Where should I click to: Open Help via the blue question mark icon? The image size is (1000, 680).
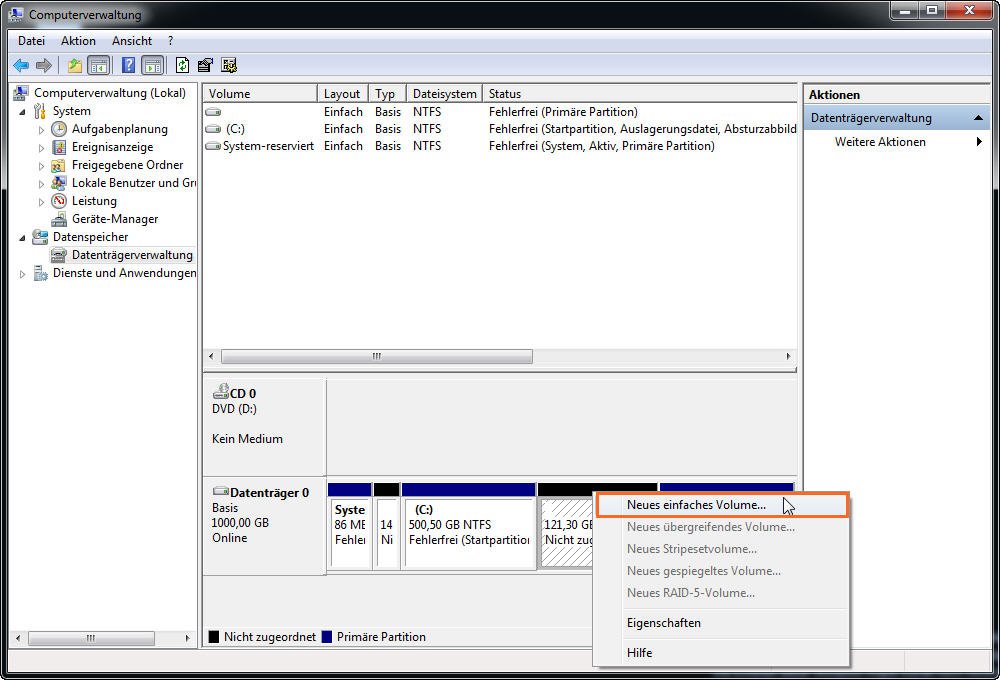coord(128,65)
